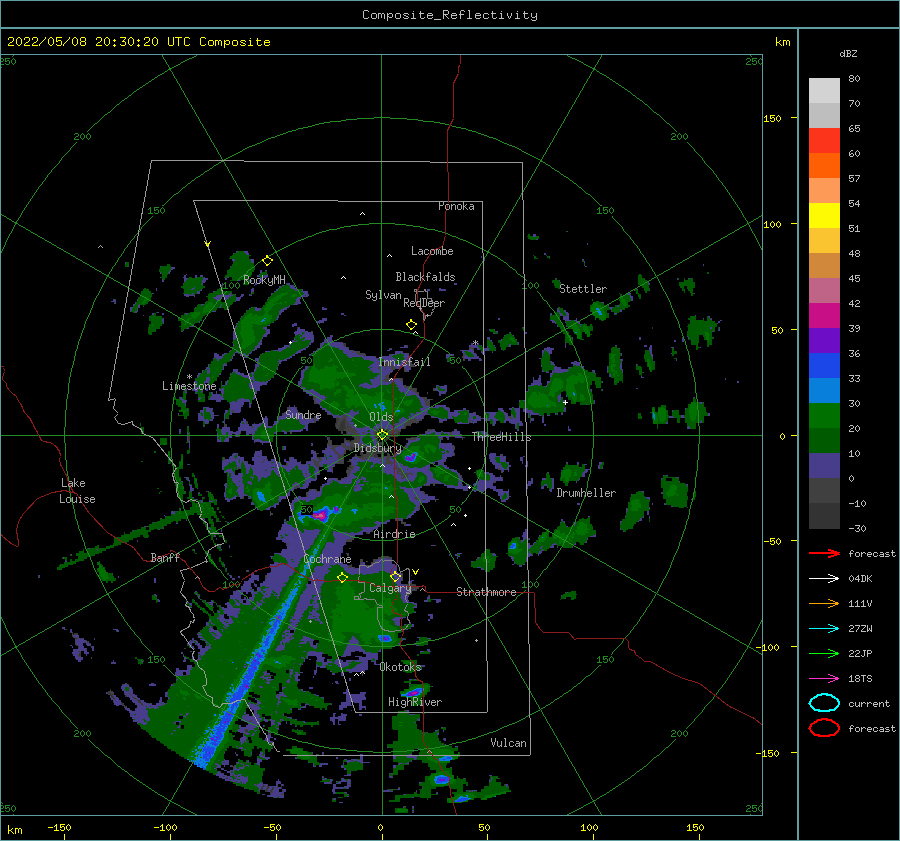Select the RedDeer label
Screen dimensions: 900x841
pos(424,303)
